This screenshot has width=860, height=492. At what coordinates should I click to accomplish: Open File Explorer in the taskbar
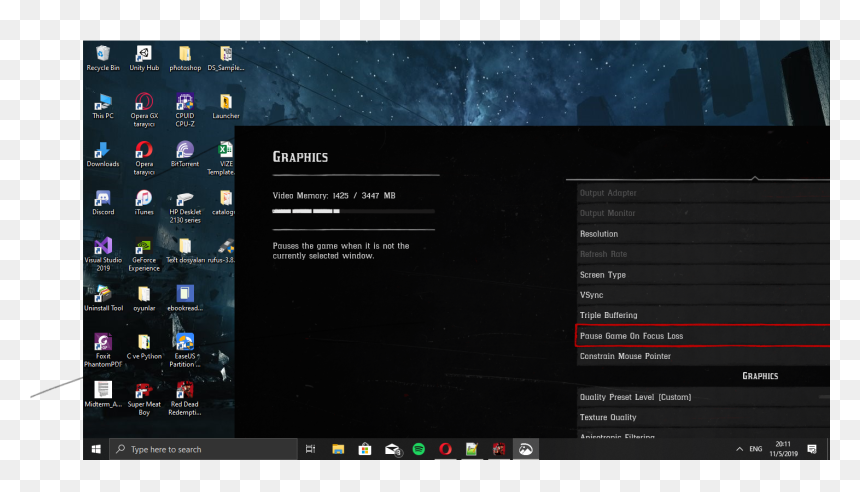coord(338,449)
